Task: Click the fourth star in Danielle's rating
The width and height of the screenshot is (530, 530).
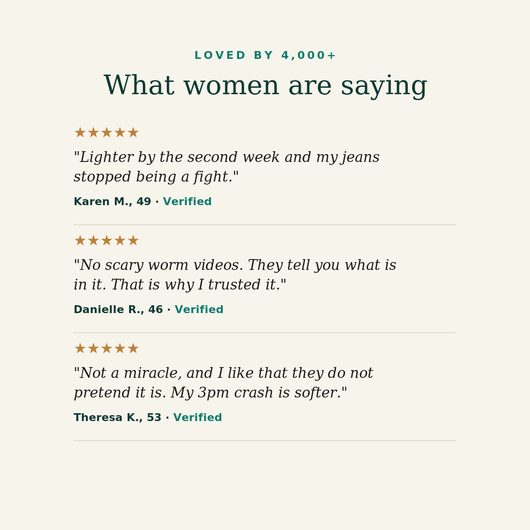Action: (120, 240)
